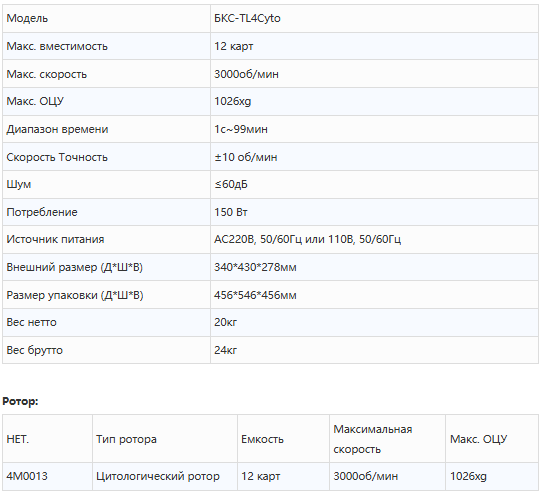Click the 150 Вт power value
The height and width of the screenshot is (494, 548).
click(x=231, y=212)
